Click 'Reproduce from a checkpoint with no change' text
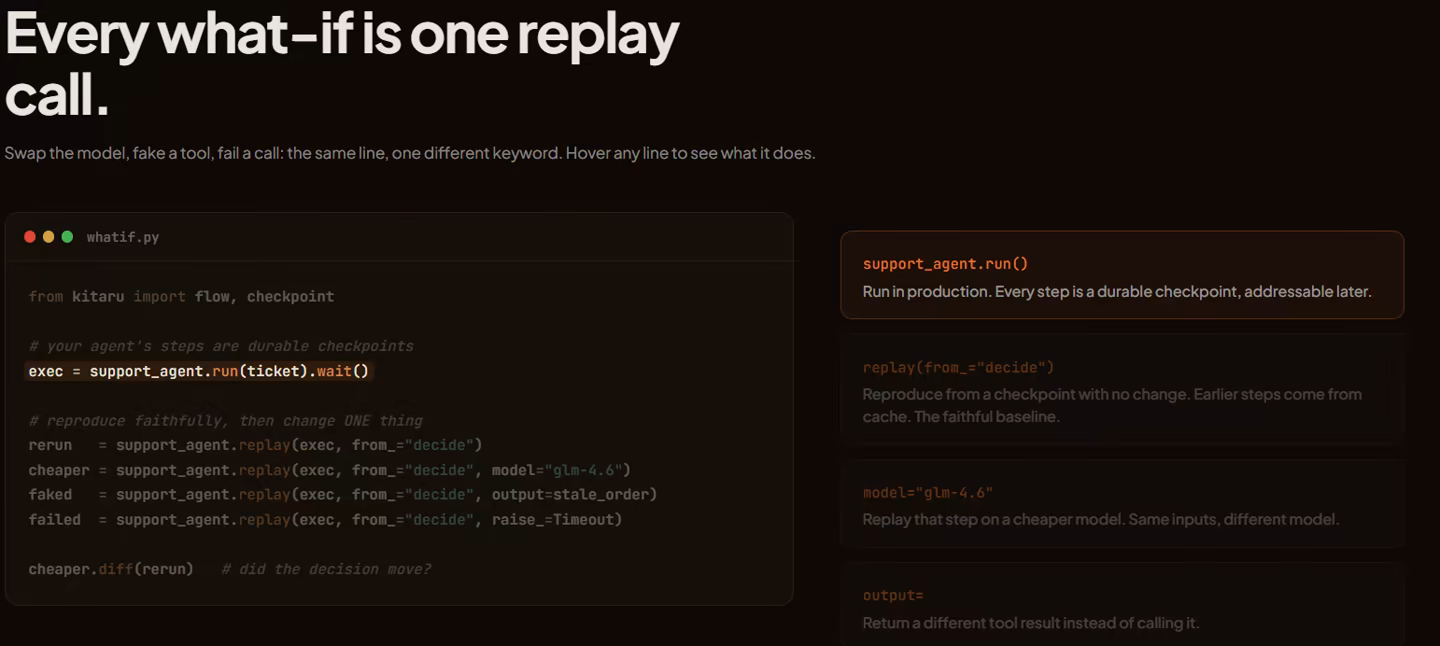Viewport: 1440px width, 646px height. tap(1112, 405)
